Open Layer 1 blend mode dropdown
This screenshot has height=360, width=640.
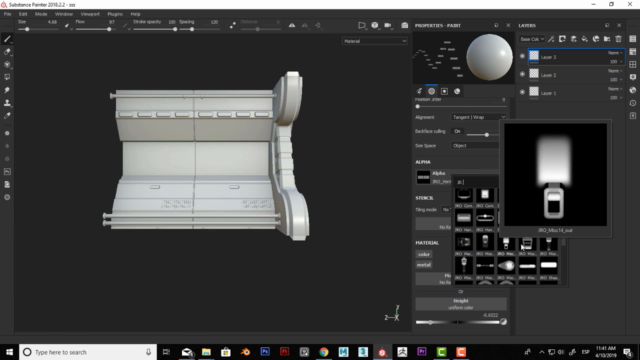pyautogui.click(x=615, y=89)
